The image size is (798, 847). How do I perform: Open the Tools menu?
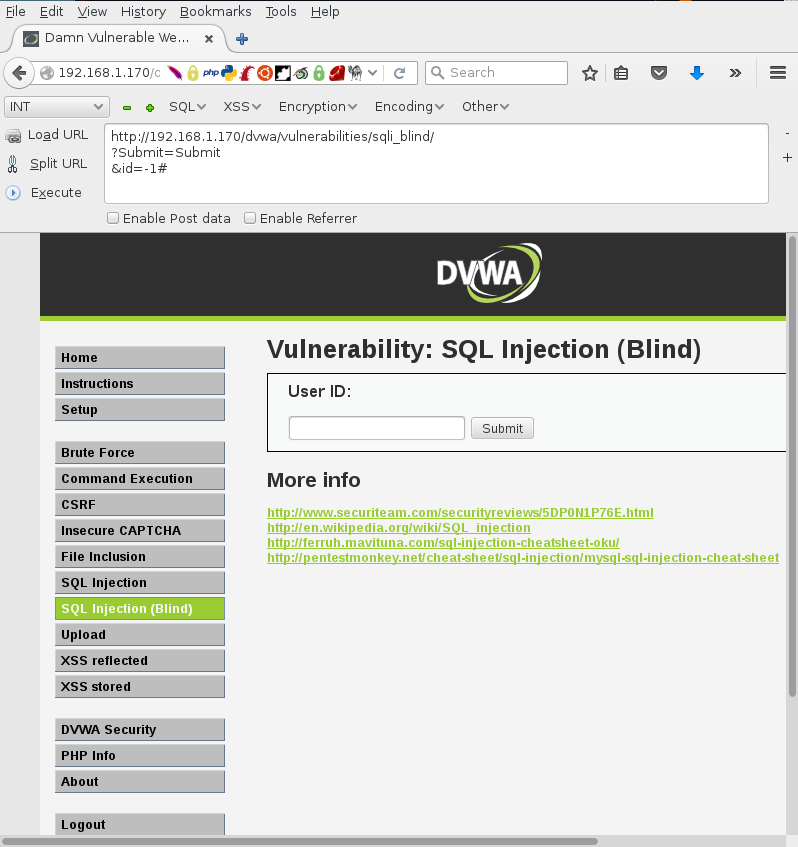pyautogui.click(x=281, y=11)
